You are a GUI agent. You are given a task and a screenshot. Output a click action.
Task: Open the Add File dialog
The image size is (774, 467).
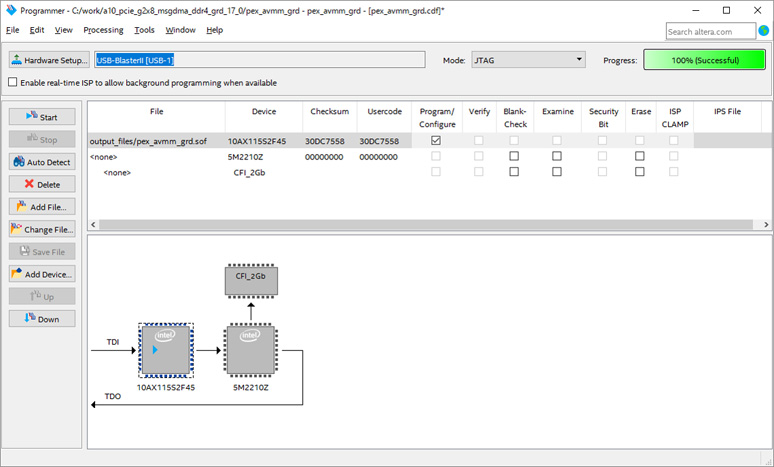pyautogui.click(x=42, y=207)
